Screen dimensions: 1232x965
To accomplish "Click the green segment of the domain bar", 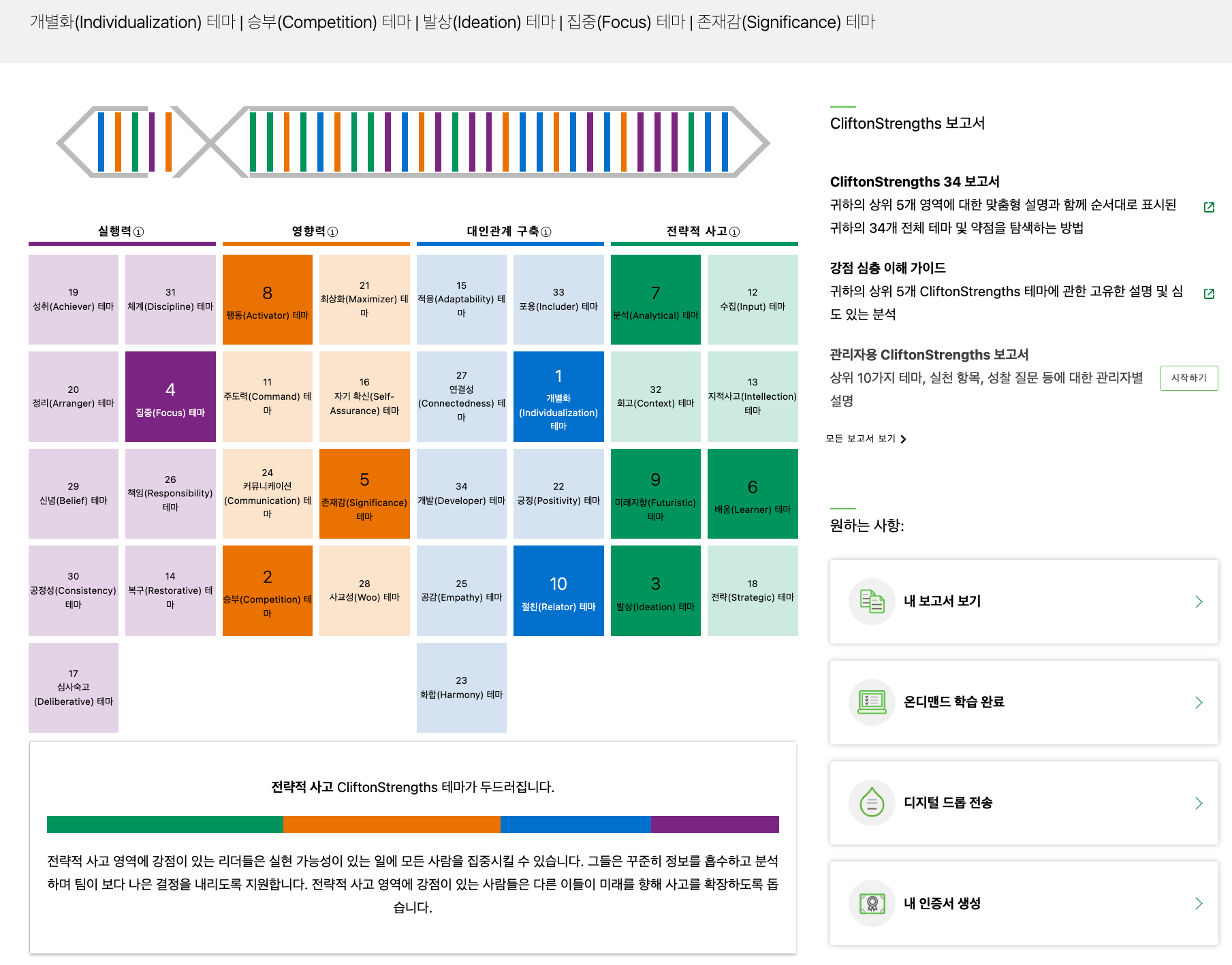I will [x=165, y=824].
